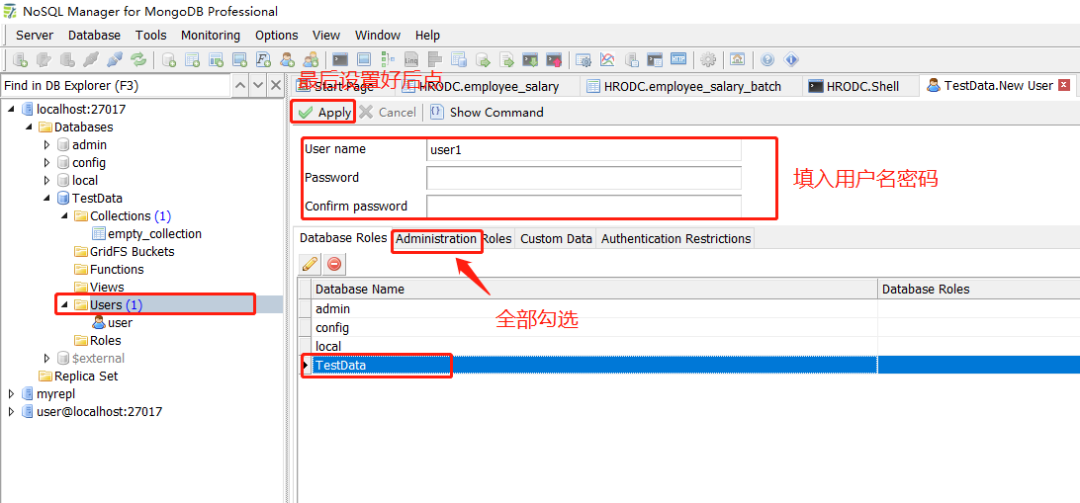Expand the config database tree node
Image resolution: width=1080 pixels, height=503 pixels.
[47, 163]
